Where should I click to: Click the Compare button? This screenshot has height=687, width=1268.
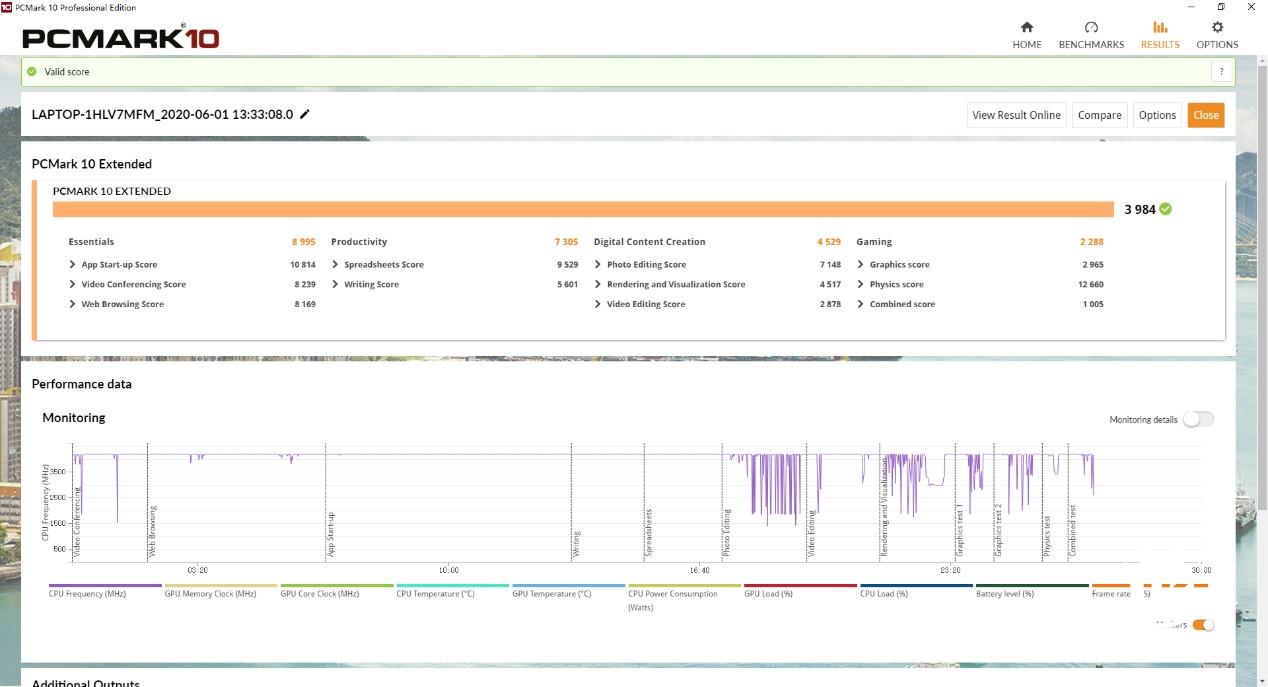pos(1100,115)
